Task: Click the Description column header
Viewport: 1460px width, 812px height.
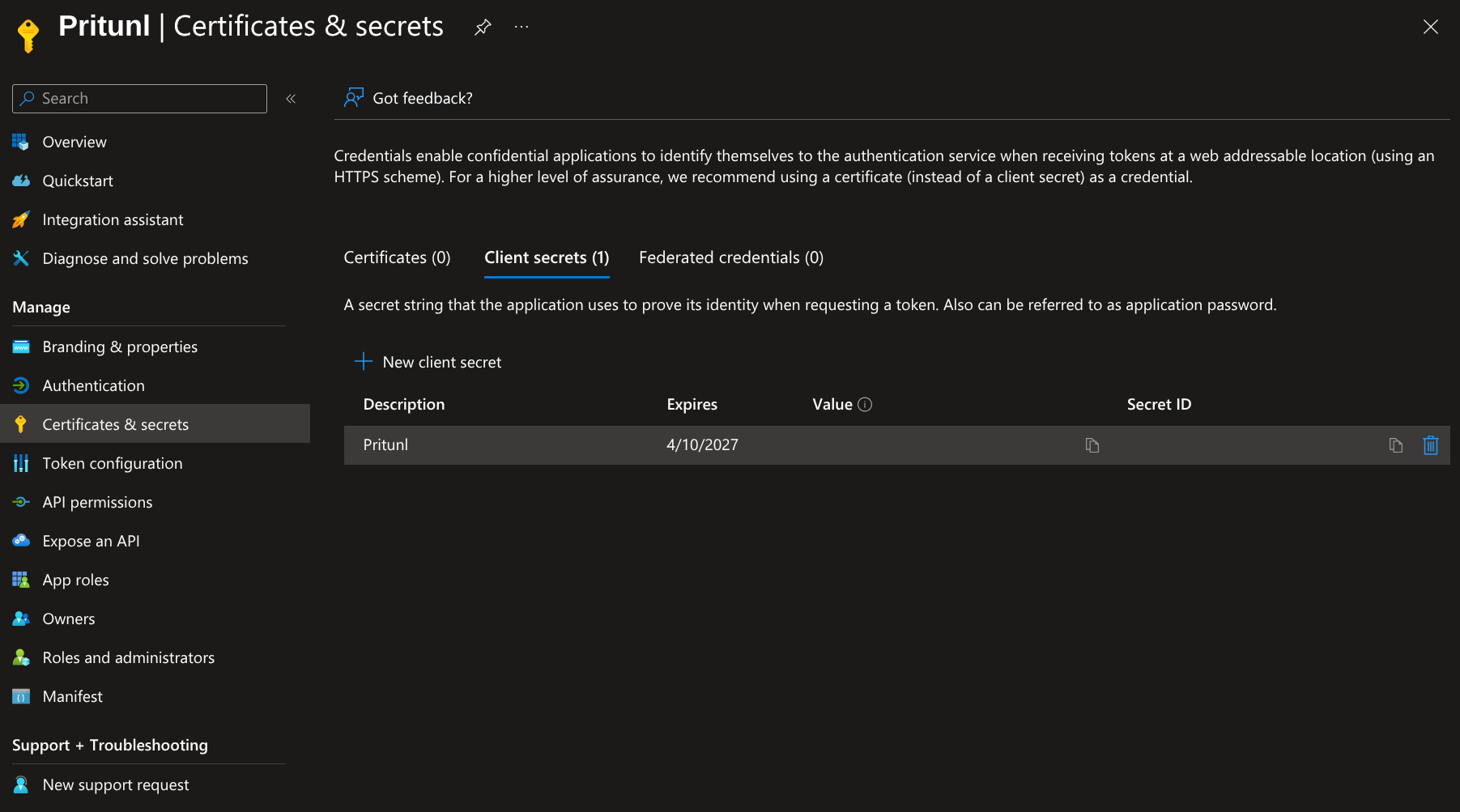Action: click(404, 405)
